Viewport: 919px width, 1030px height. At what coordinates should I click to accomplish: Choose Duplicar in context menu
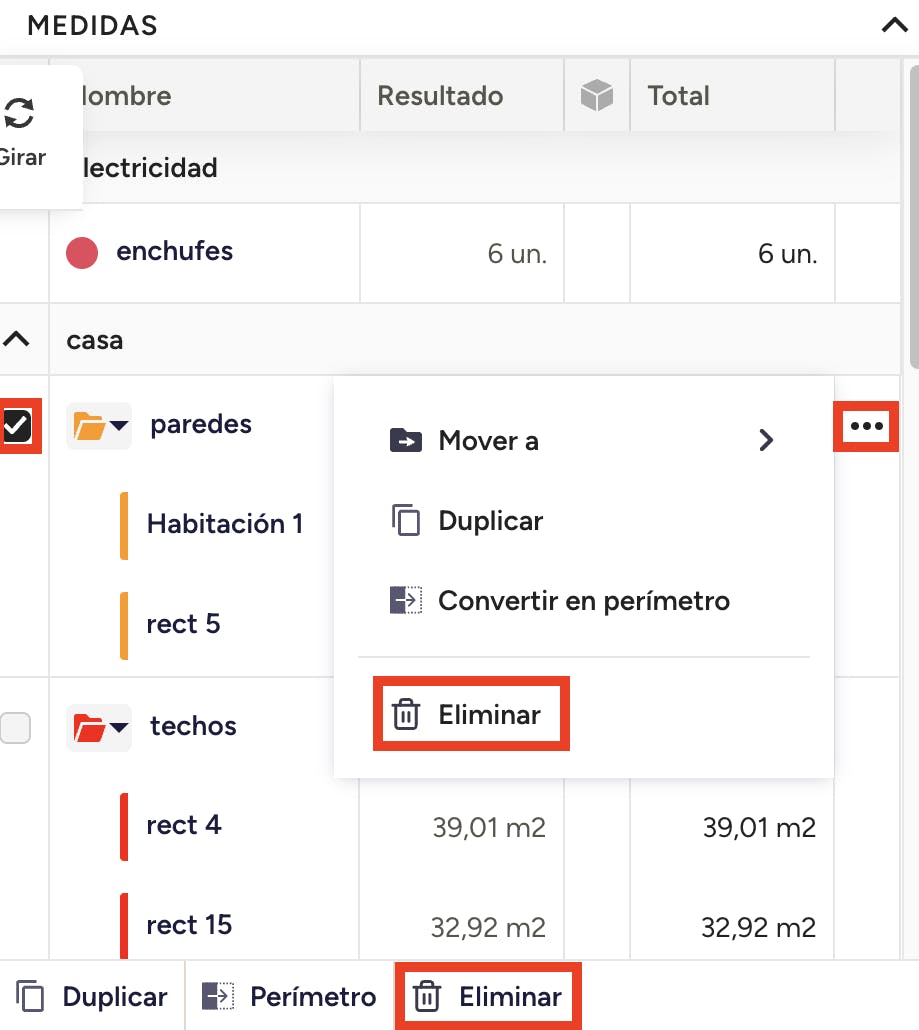tap(491, 521)
